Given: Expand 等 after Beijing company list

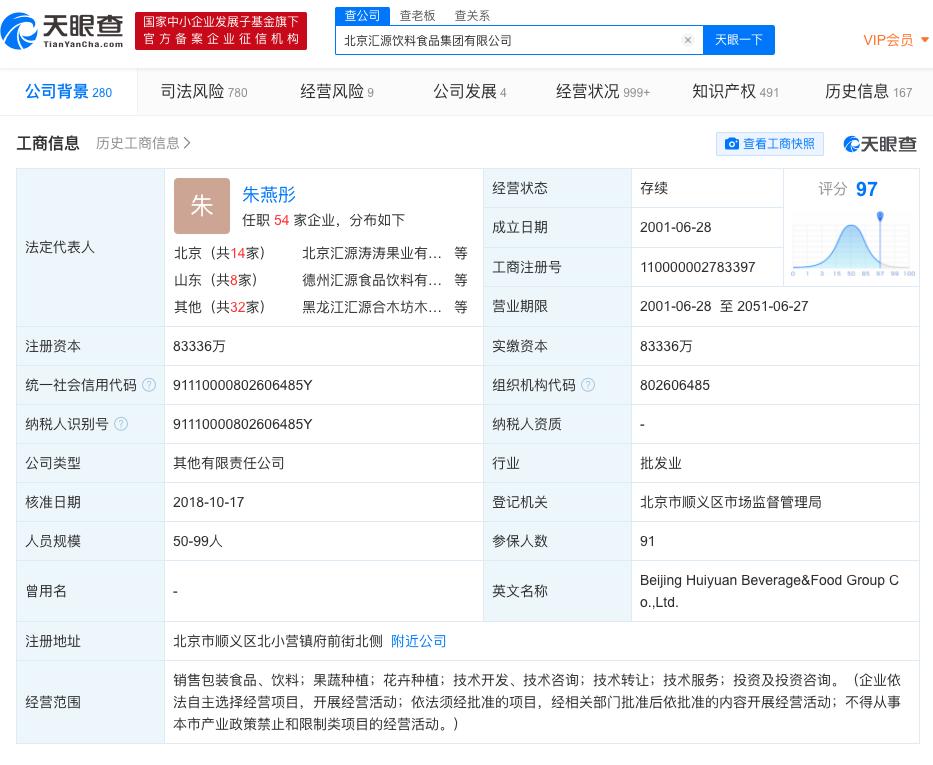Looking at the screenshot, I should coord(460,253).
